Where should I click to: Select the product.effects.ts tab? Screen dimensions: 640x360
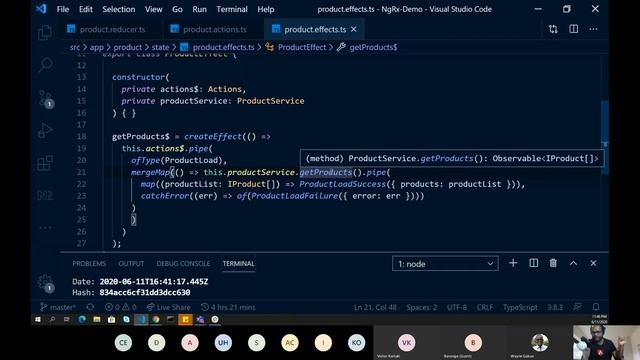click(x=315, y=29)
